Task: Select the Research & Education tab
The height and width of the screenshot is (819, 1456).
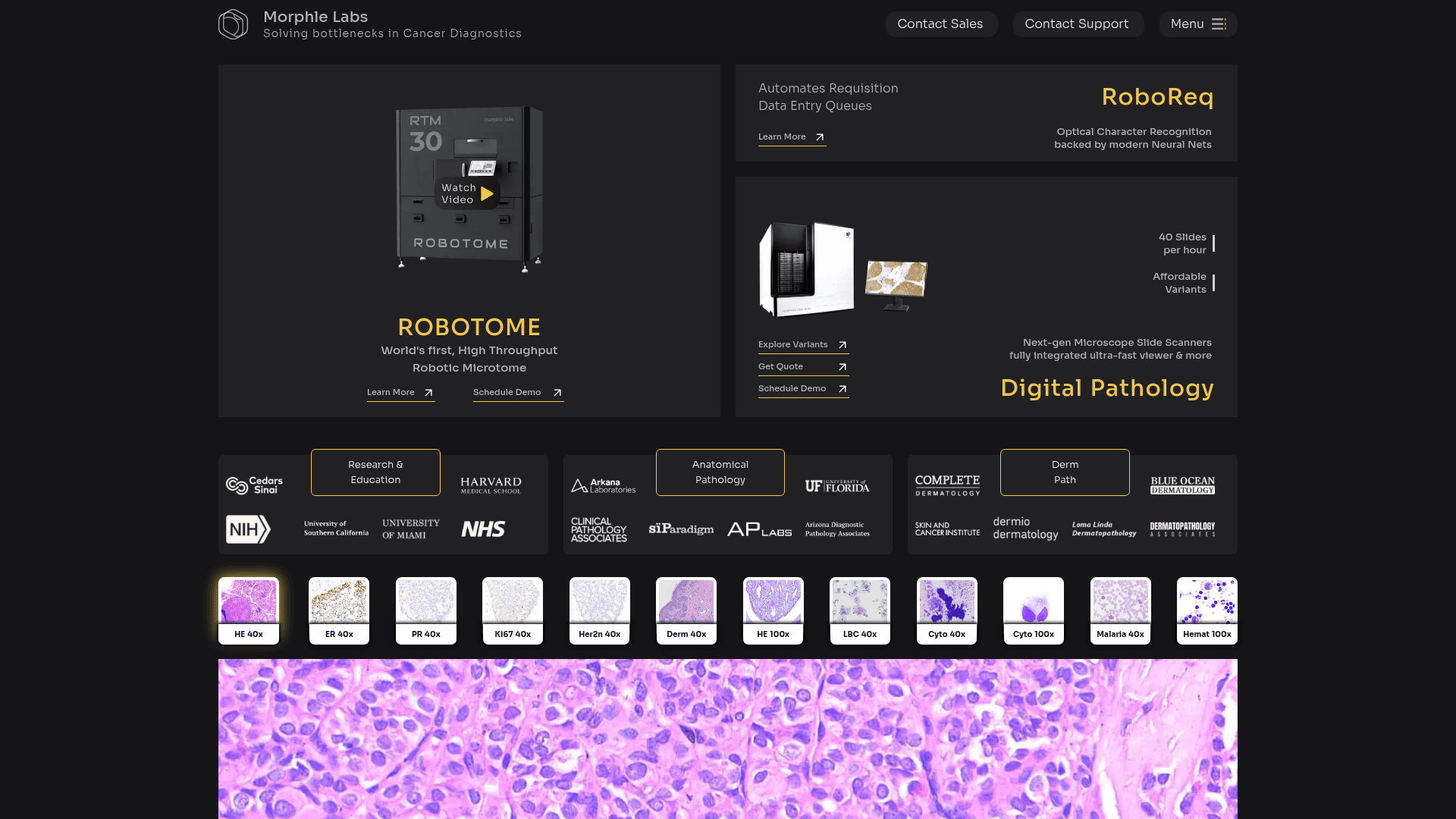Action: [x=375, y=472]
